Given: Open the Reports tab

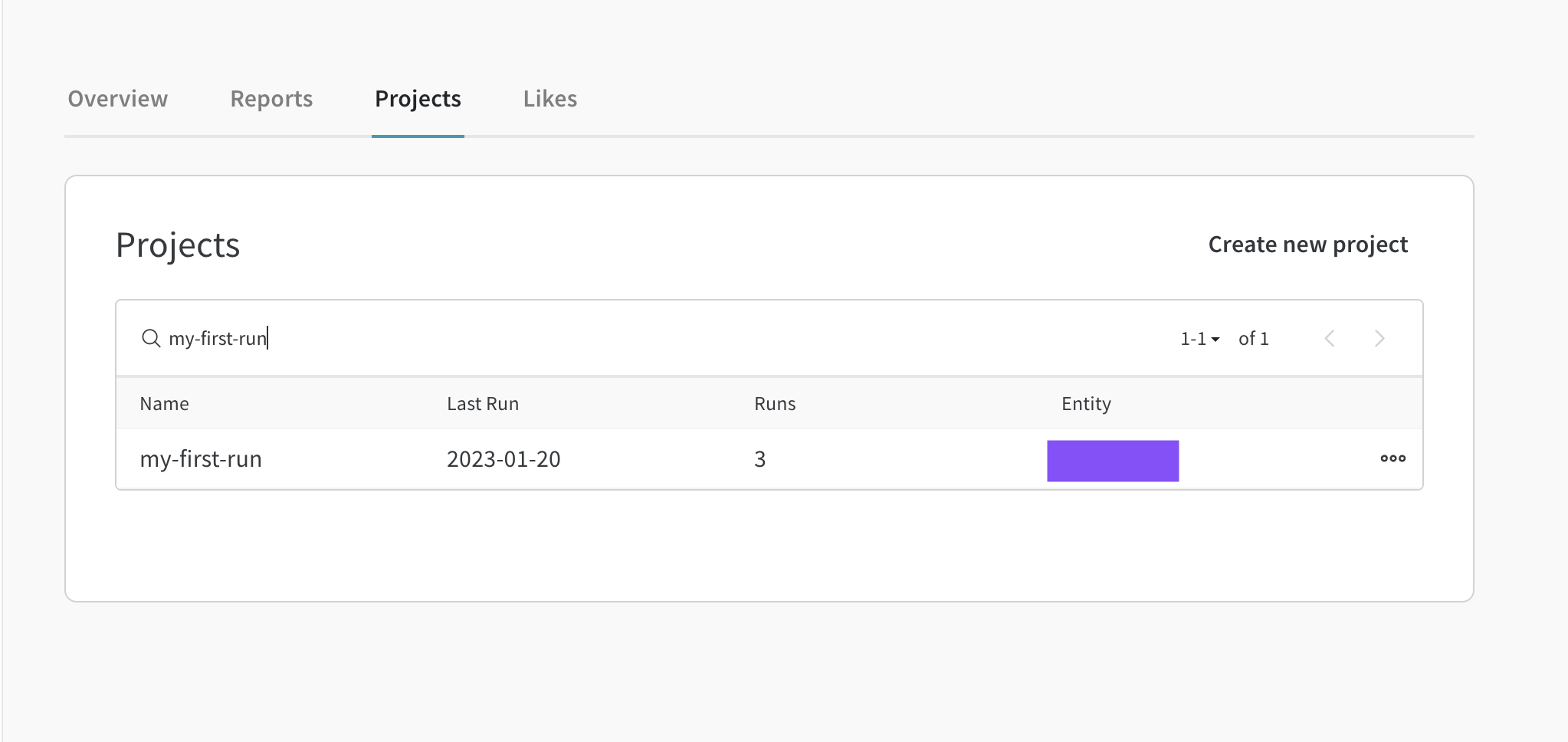Looking at the screenshot, I should point(271,99).
